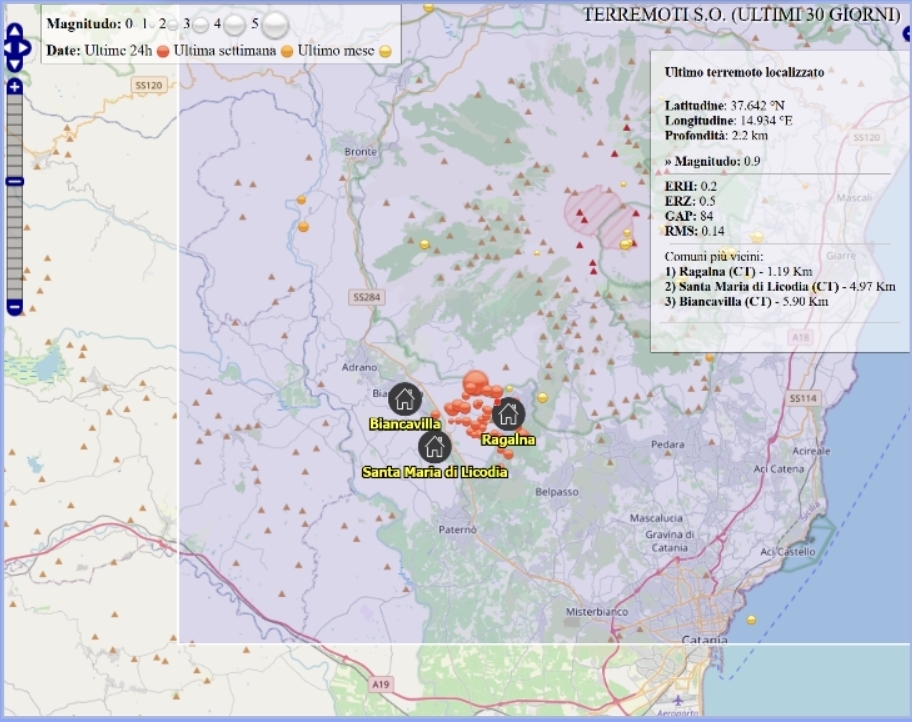Screen dimensions: 912x722
Task: Click the largest red earthquake circle
Action: click(x=475, y=383)
